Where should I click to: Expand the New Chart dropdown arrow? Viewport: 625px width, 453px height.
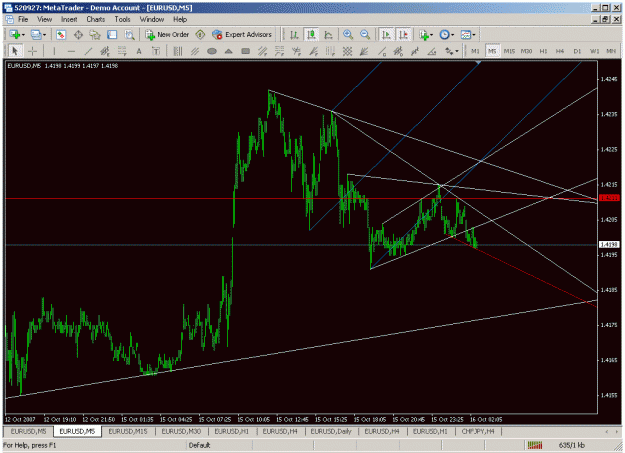tap(23, 35)
